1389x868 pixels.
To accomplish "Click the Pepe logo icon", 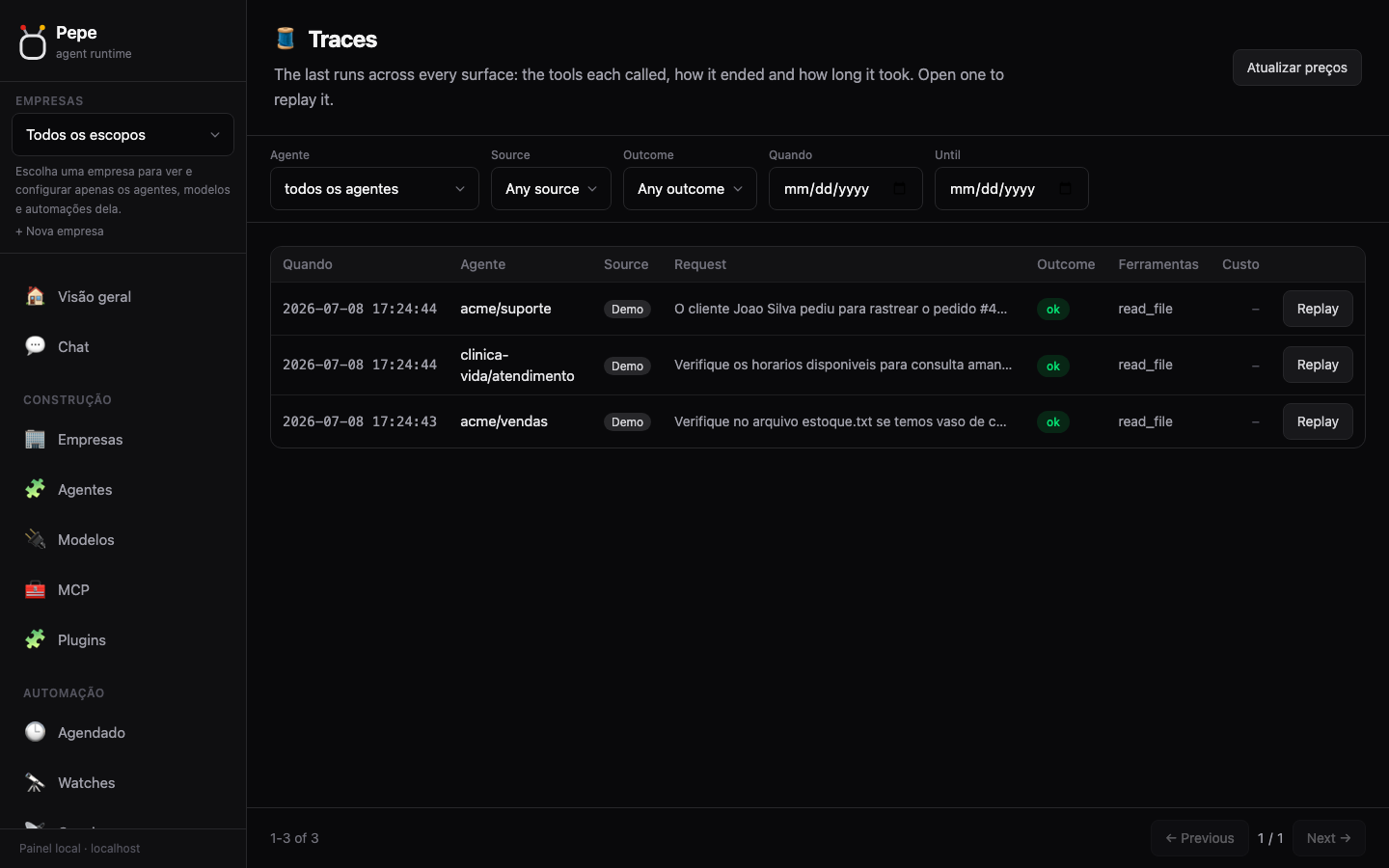I will [32, 42].
